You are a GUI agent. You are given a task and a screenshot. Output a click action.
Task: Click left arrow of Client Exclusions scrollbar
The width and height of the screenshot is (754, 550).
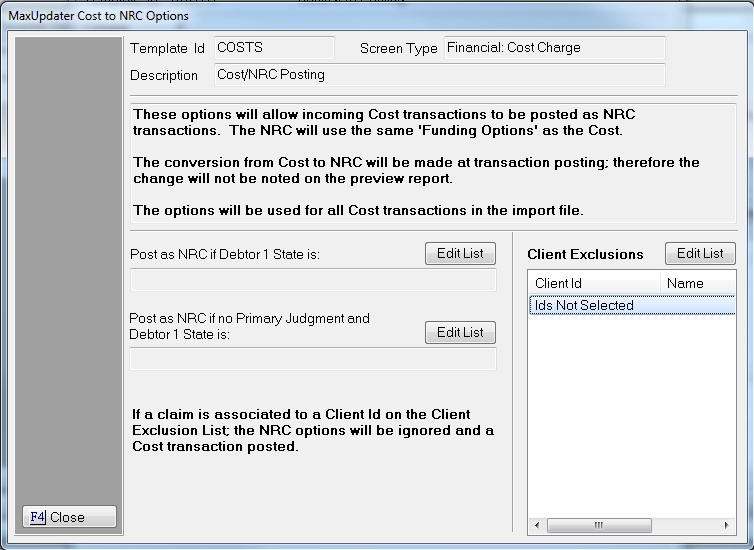point(537,525)
